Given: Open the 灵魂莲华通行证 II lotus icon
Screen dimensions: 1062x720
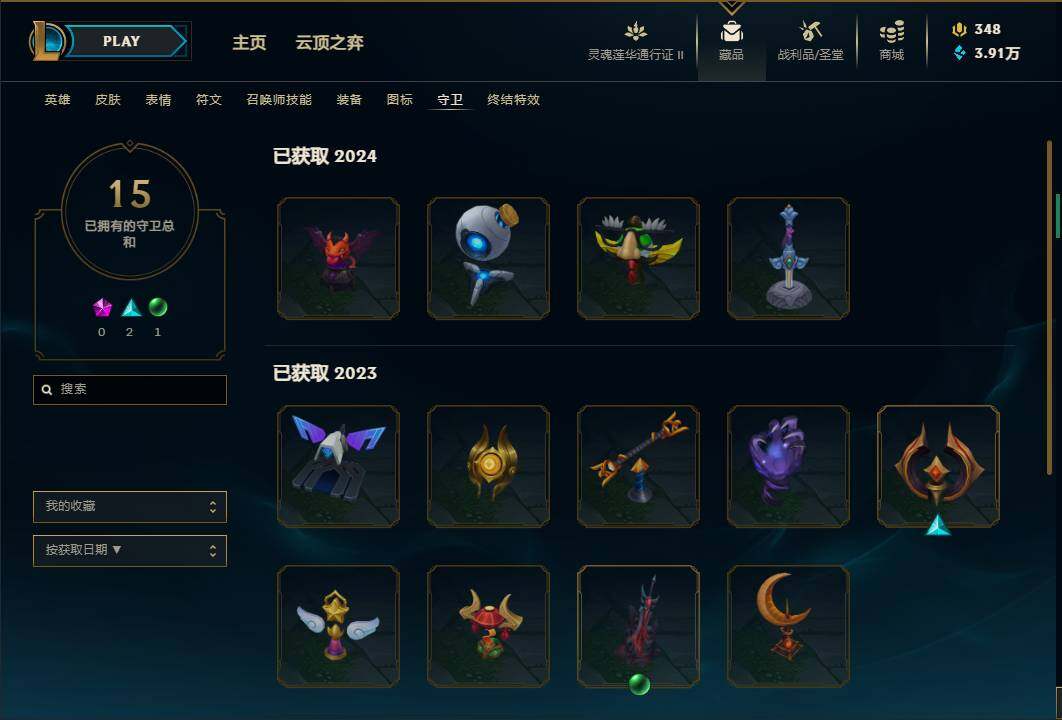Looking at the screenshot, I should tap(635, 32).
